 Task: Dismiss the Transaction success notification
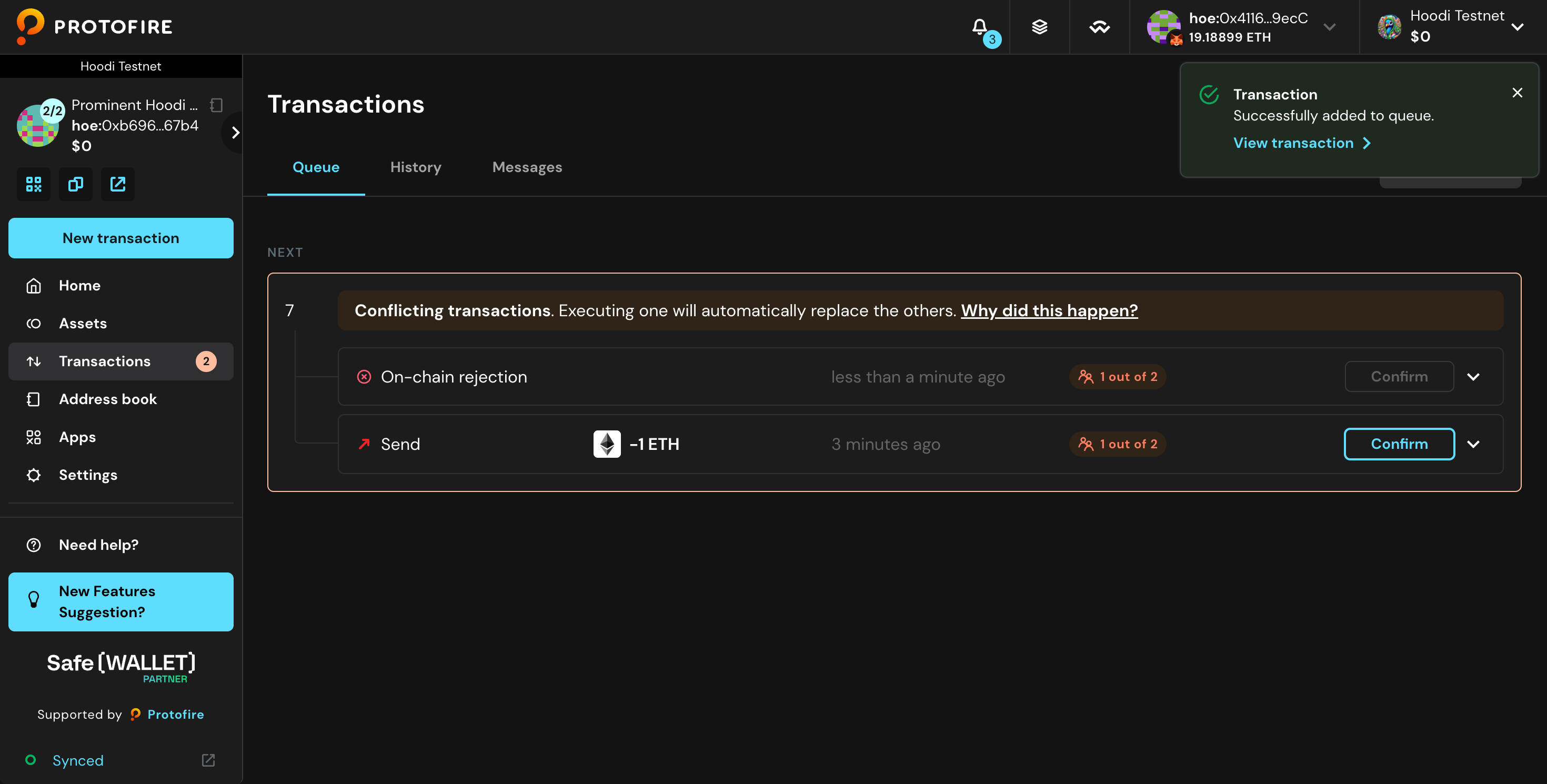[1517, 93]
